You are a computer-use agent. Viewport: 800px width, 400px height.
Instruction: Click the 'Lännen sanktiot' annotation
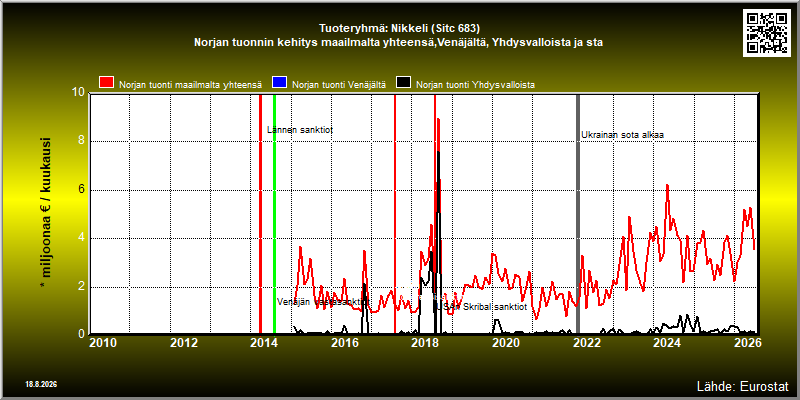300,130
